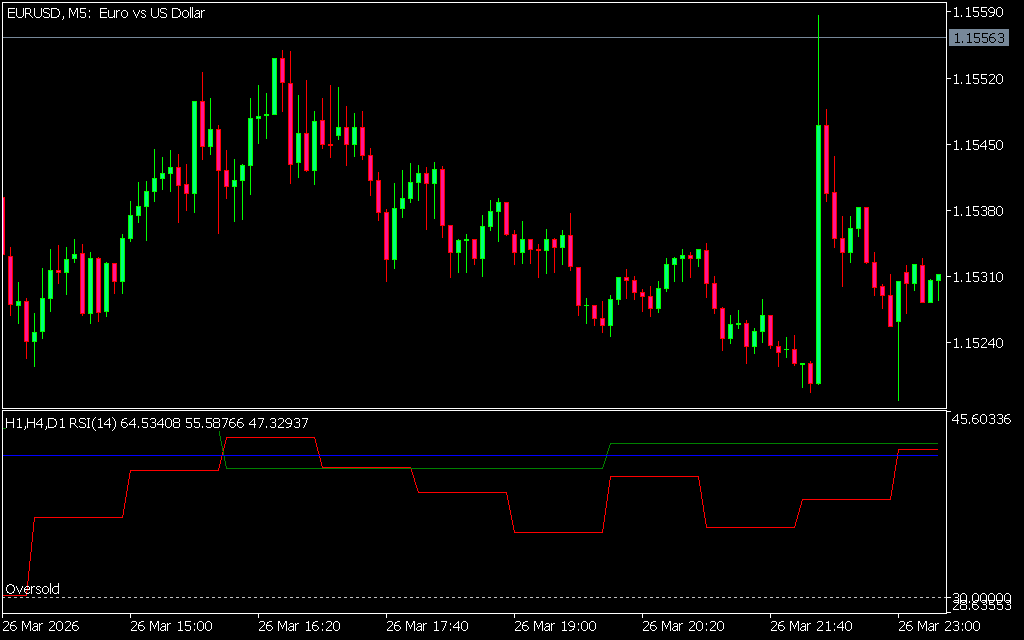Click the 26 Mar 19:00 time label

pyautogui.click(x=555, y=626)
